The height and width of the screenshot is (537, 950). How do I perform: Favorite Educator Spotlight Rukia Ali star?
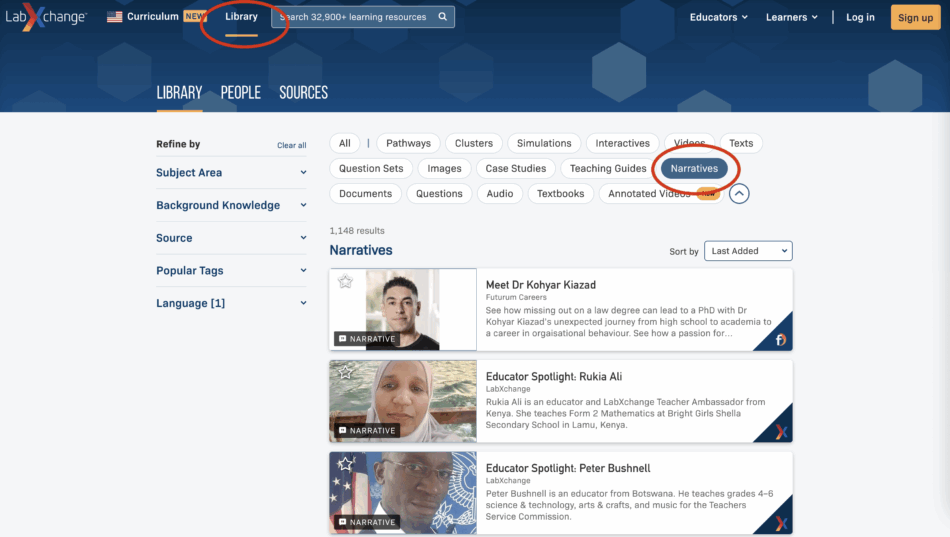pos(345,372)
